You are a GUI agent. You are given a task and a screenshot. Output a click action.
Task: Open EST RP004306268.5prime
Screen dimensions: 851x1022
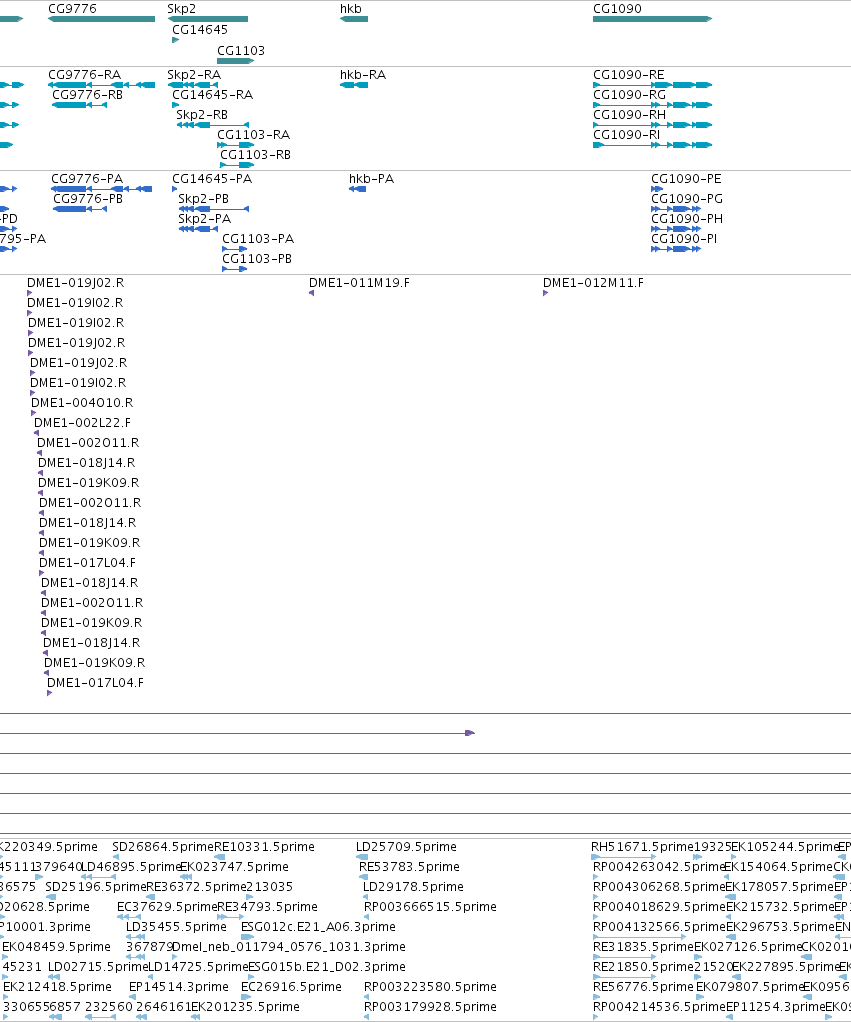[x=659, y=886]
